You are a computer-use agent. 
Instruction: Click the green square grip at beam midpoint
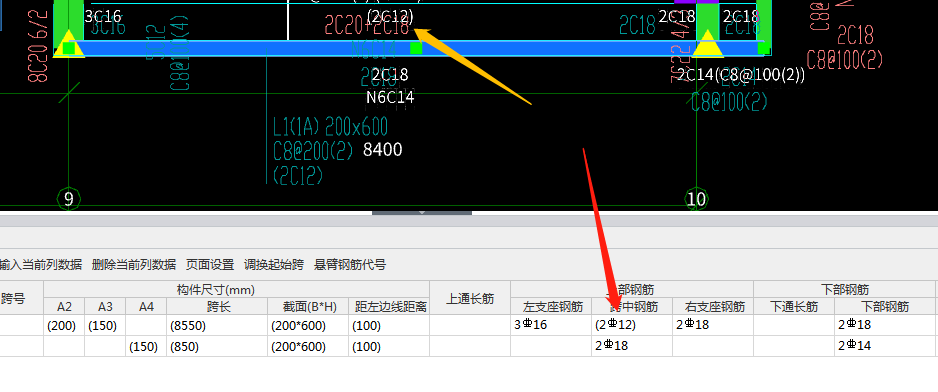416,48
